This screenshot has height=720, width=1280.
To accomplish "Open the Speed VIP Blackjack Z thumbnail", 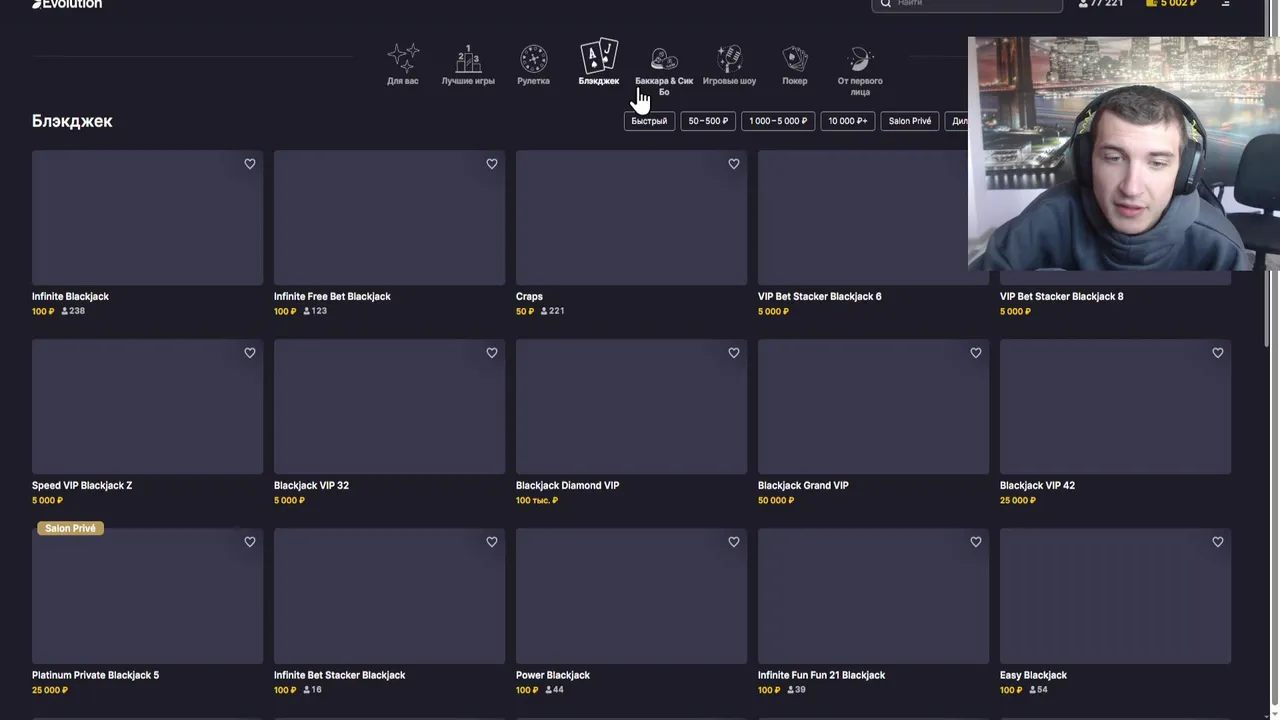I will [x=147, y=407].
